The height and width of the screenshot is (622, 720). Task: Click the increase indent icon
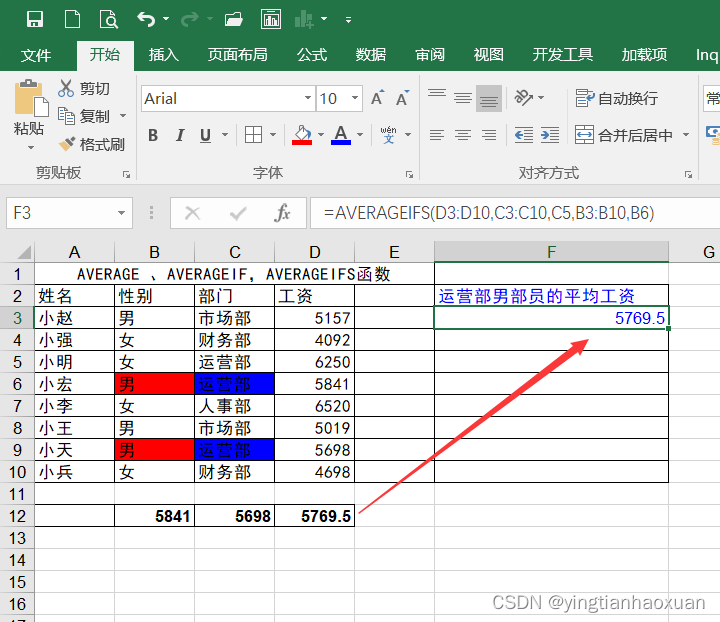point(550,135)
